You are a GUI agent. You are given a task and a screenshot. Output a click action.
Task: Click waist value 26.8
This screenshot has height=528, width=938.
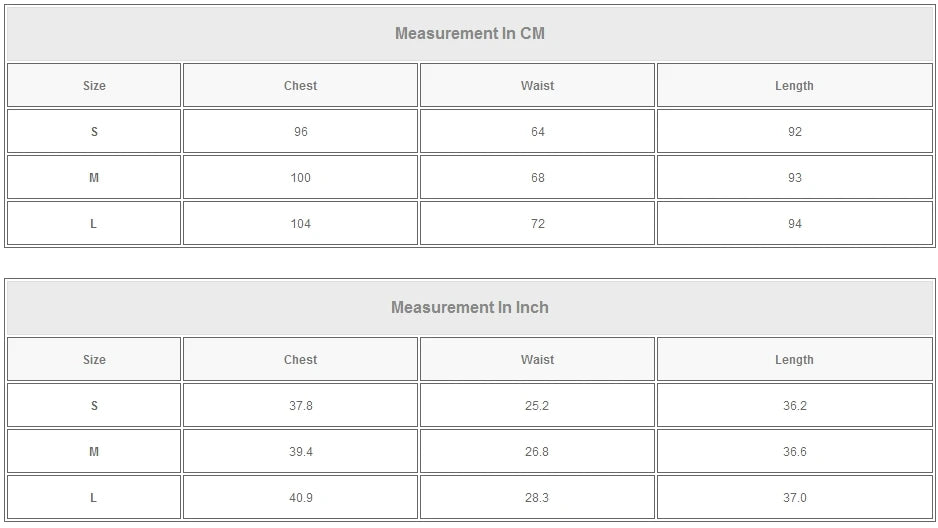click(x=537, y=452)
